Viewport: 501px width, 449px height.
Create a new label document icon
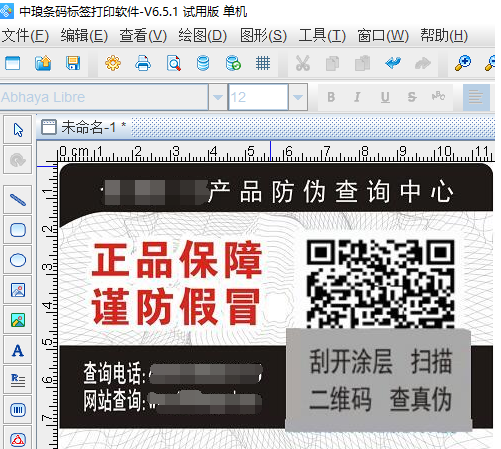click(x=13, y=63)
